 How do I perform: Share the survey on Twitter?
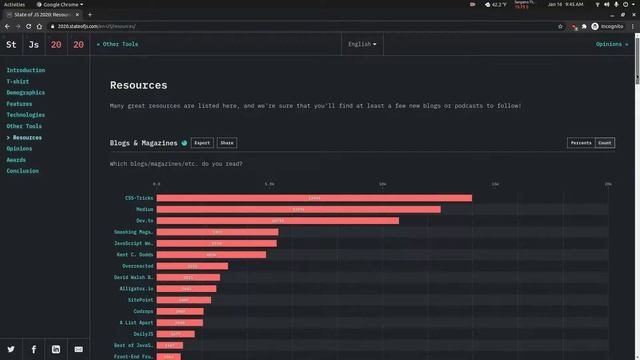11,349
